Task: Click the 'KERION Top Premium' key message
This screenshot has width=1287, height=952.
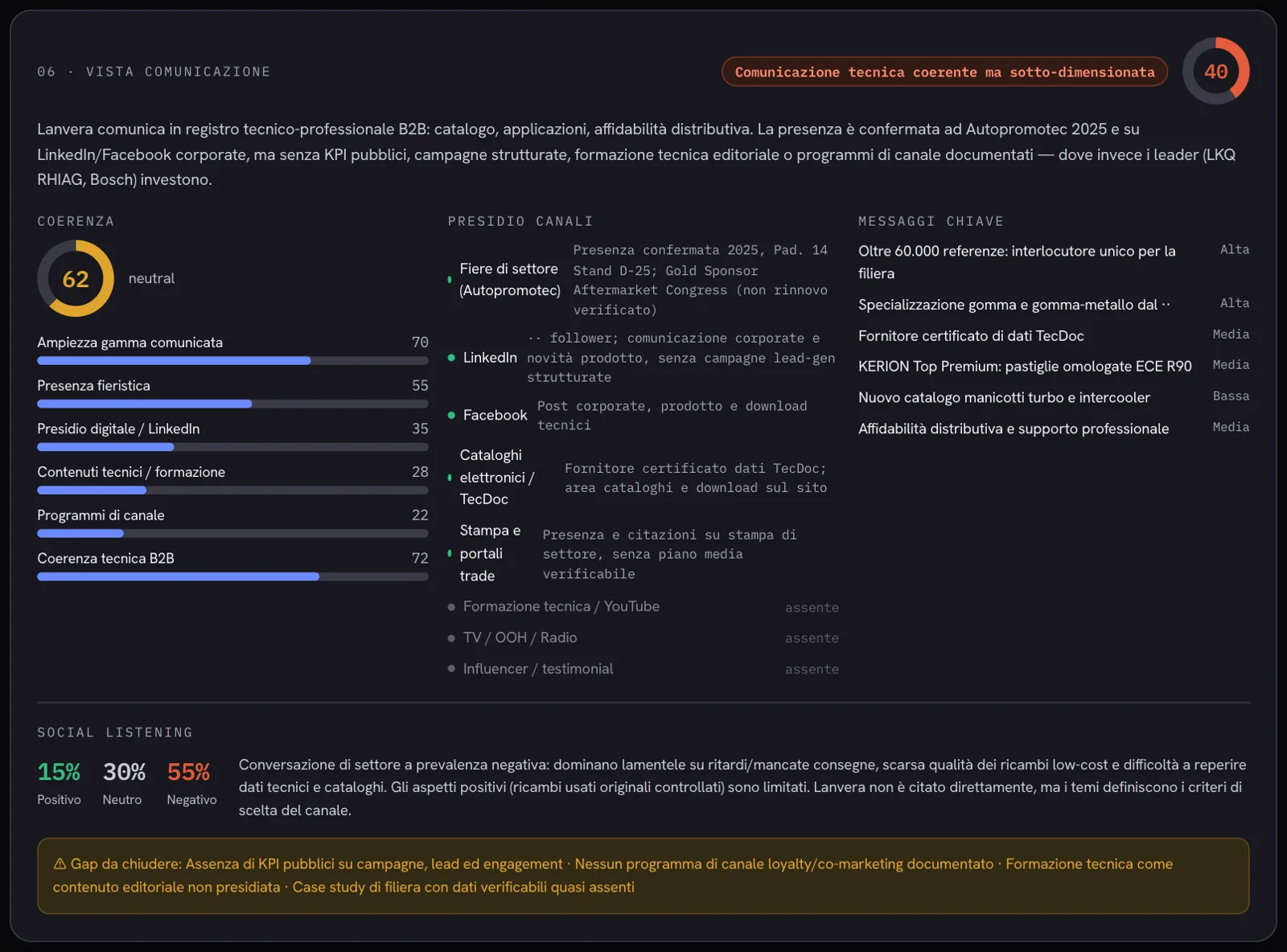Action: (1025, 367)
